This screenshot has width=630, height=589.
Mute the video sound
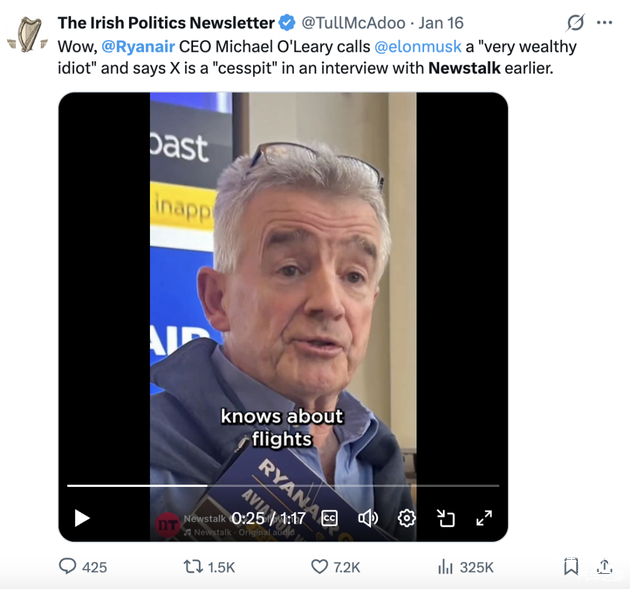[x=368, y=517]
